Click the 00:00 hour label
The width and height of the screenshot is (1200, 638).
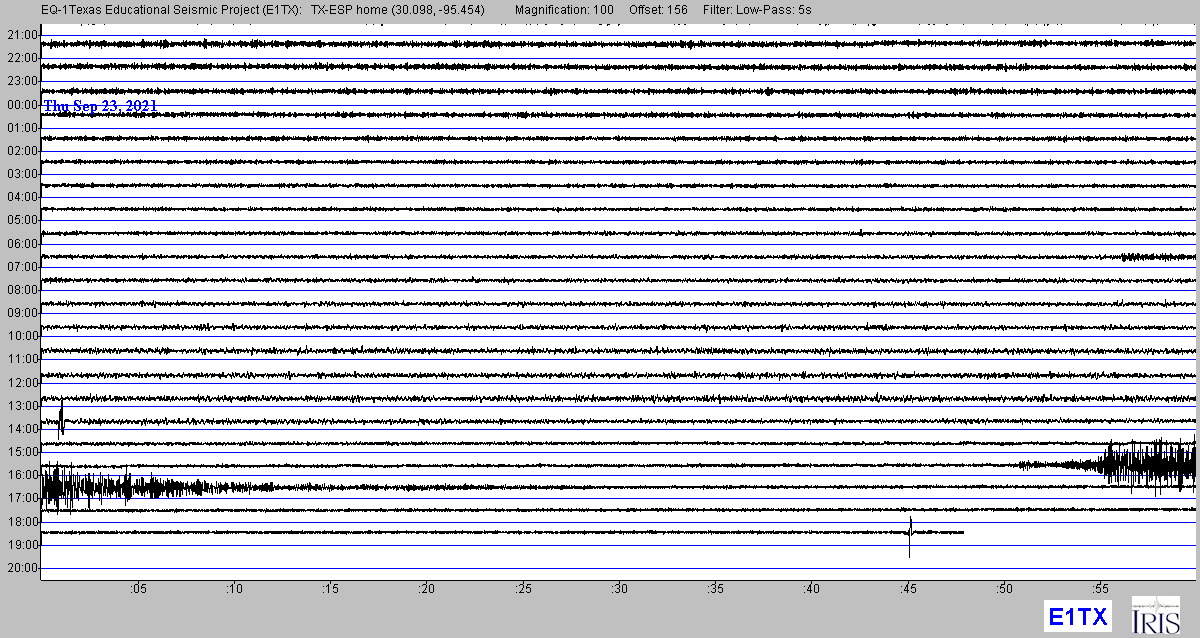click(22, 105)
